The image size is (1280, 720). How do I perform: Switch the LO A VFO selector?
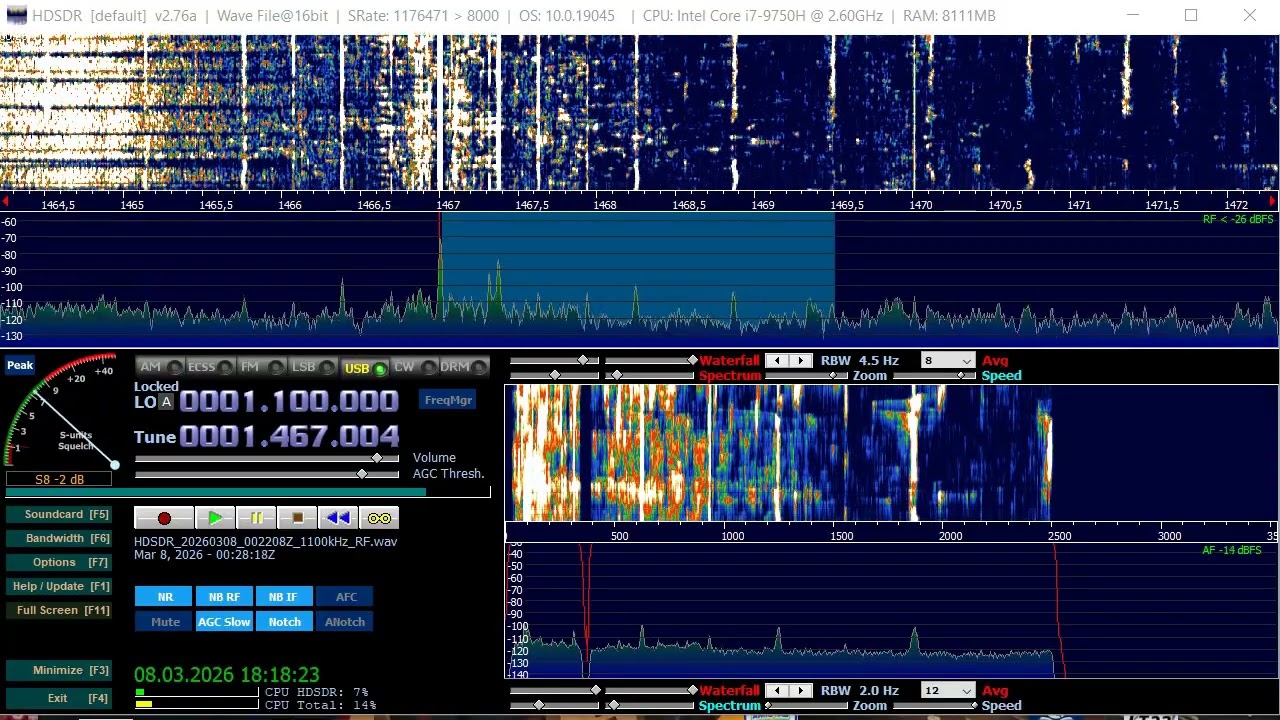[x=166, y=402]
